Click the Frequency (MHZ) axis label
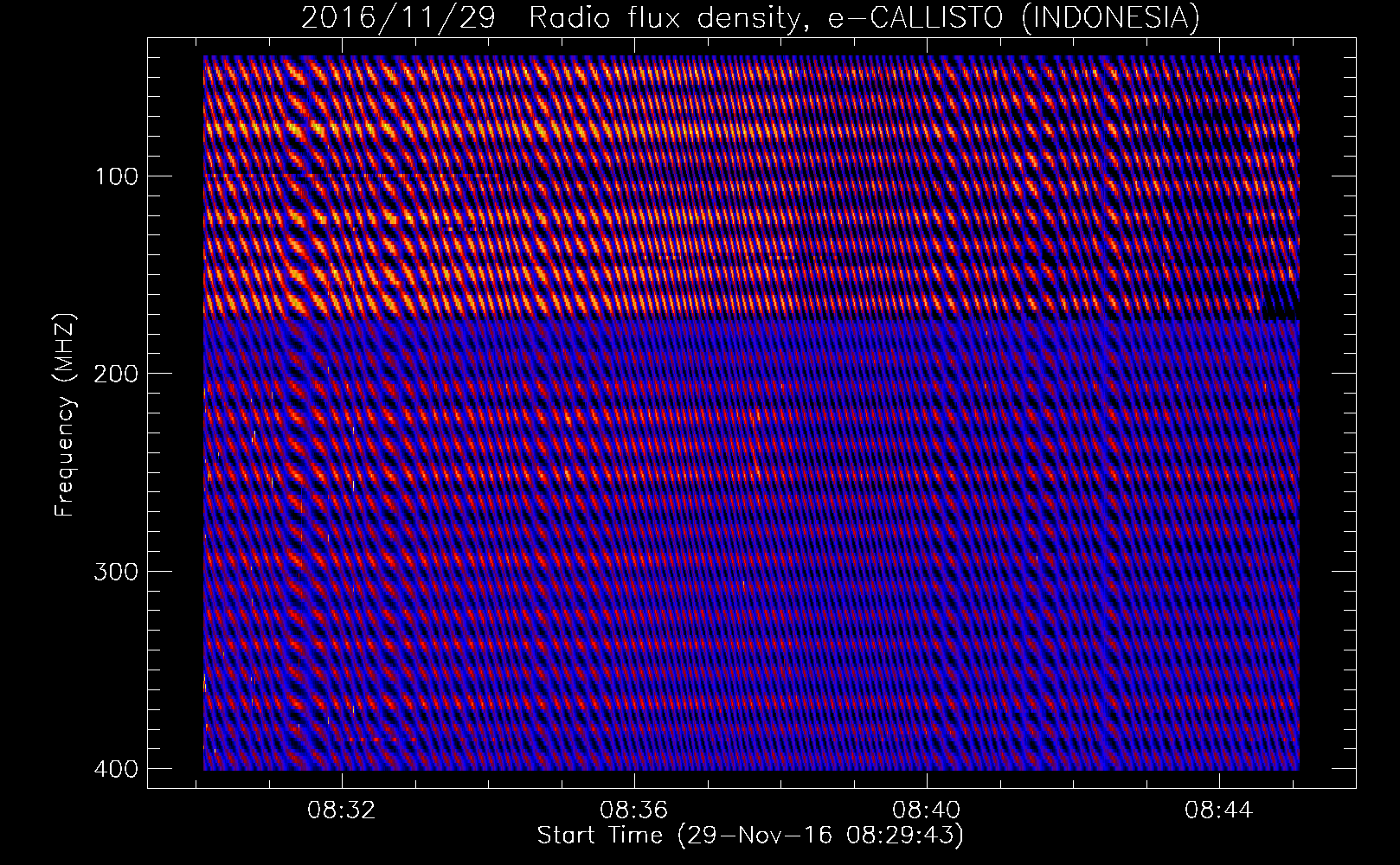The width and height of the screenshot is (1400, 865). pos(65,414)
